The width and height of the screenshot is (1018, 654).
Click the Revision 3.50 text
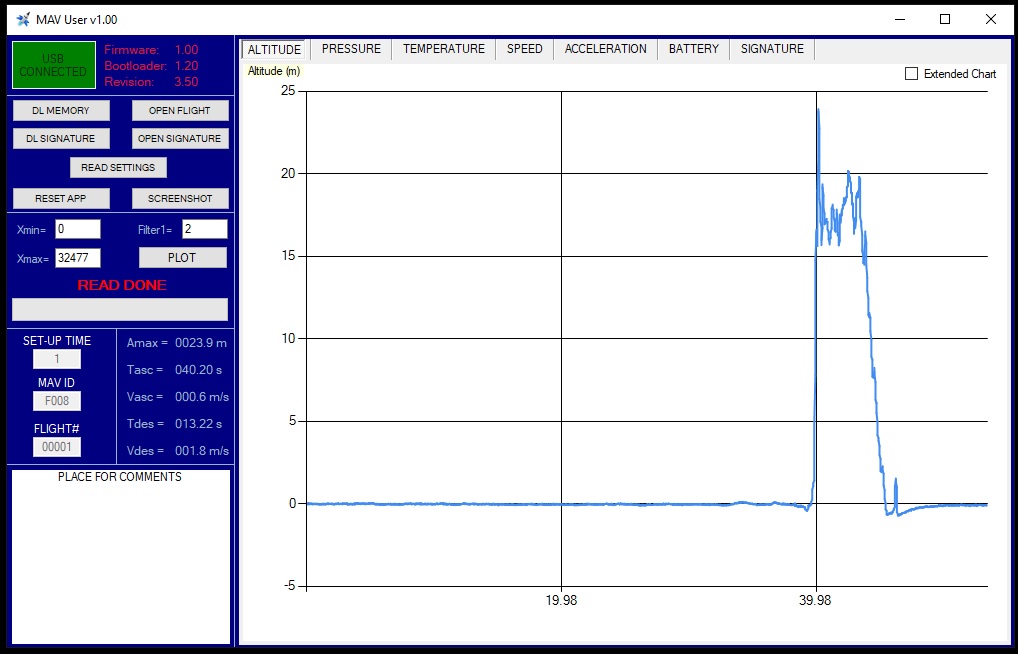tap(186, 82)
